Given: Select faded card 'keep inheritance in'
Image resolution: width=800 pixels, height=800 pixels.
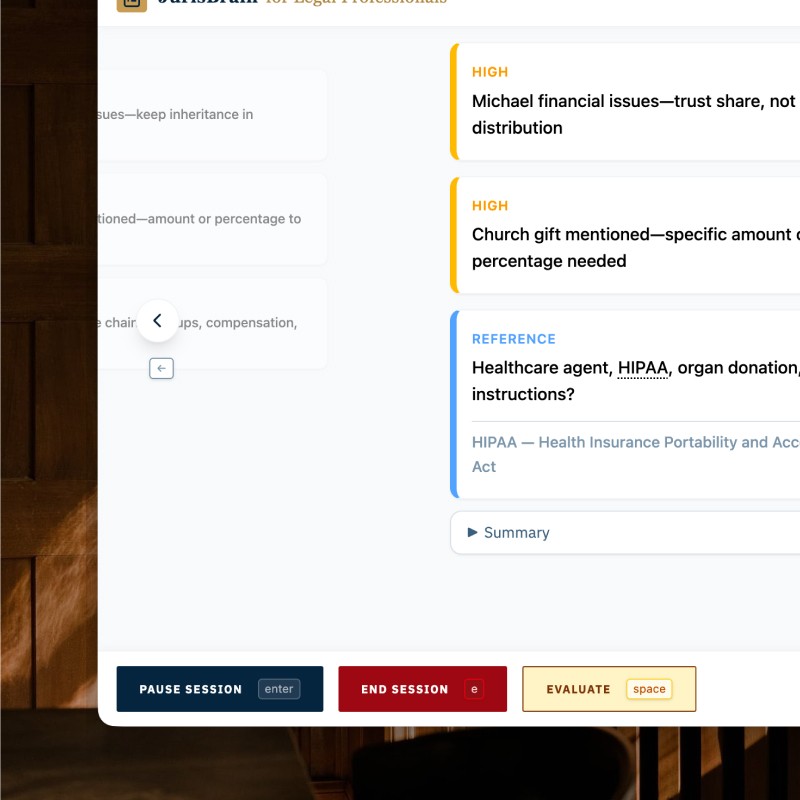Looking at the screenshot, I should point(213,115).
